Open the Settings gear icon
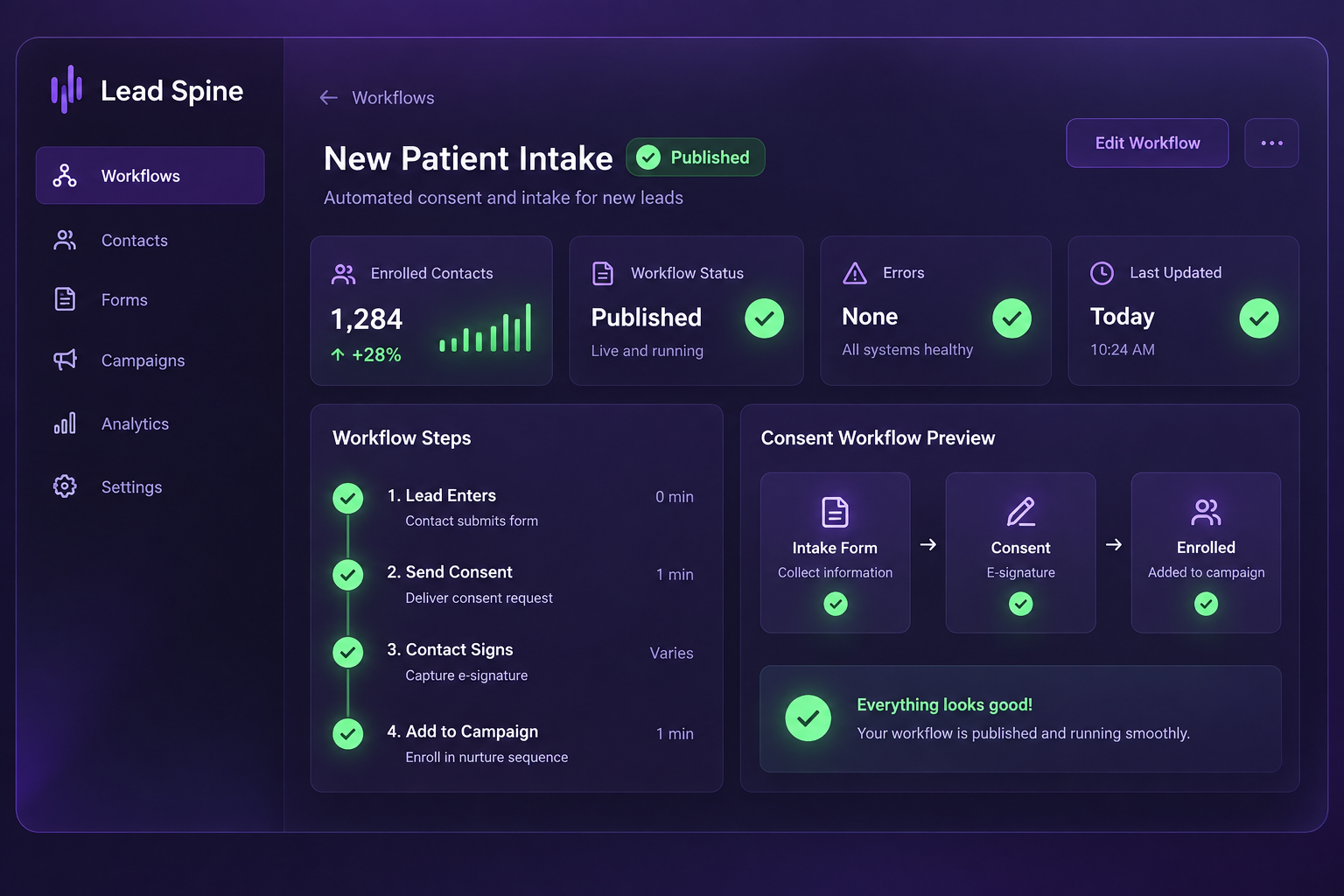Viewport: 1344px width, 896px height. pyautogui.click(x=65, y=486)
